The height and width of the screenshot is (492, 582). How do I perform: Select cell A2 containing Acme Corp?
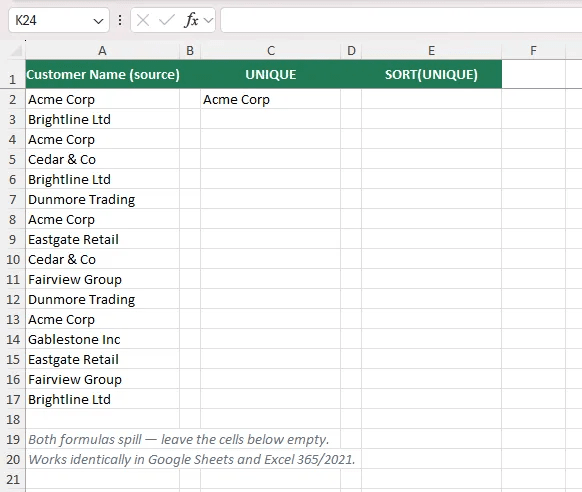pos(103,99)
